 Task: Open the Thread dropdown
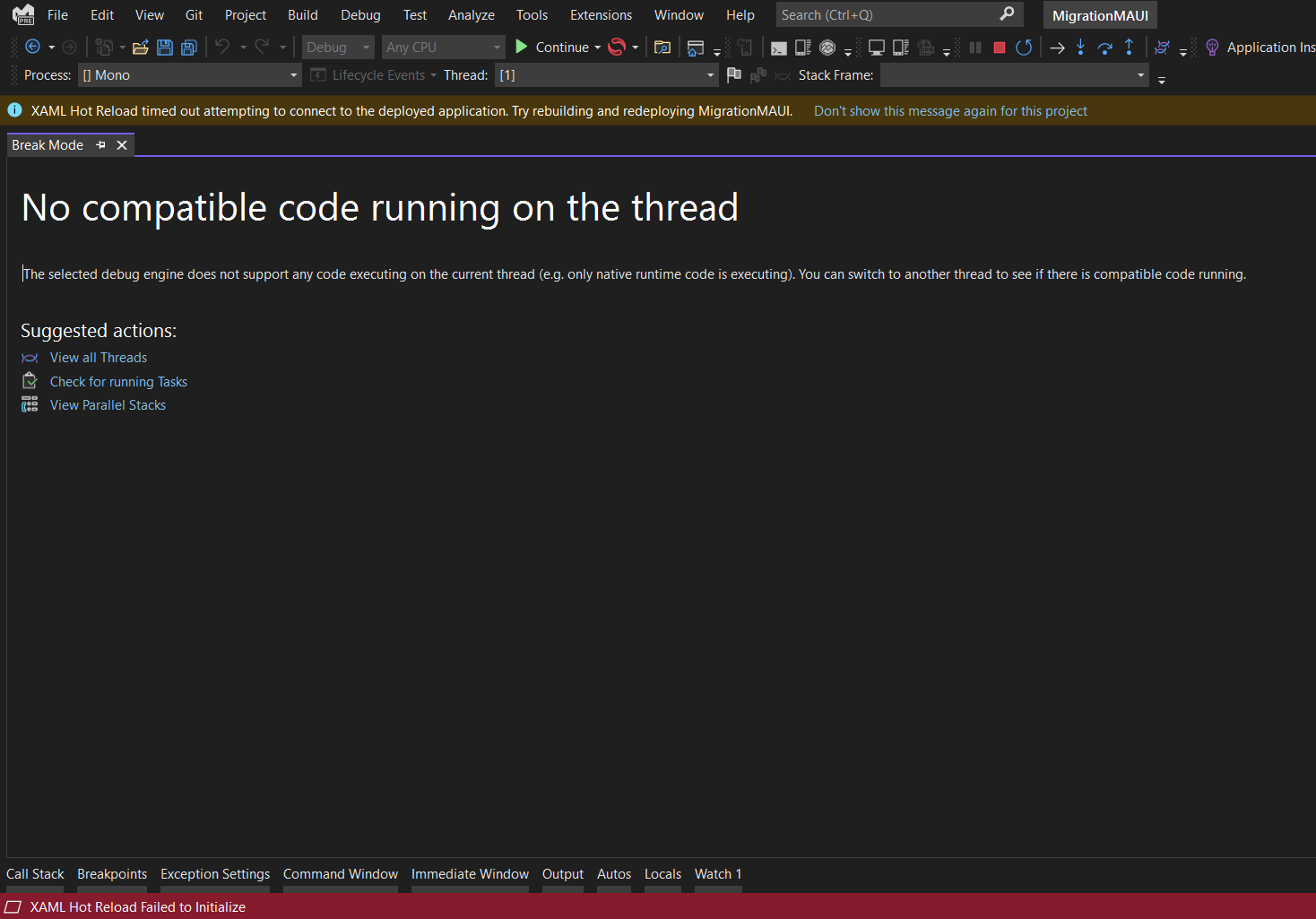tap(709, 75)
